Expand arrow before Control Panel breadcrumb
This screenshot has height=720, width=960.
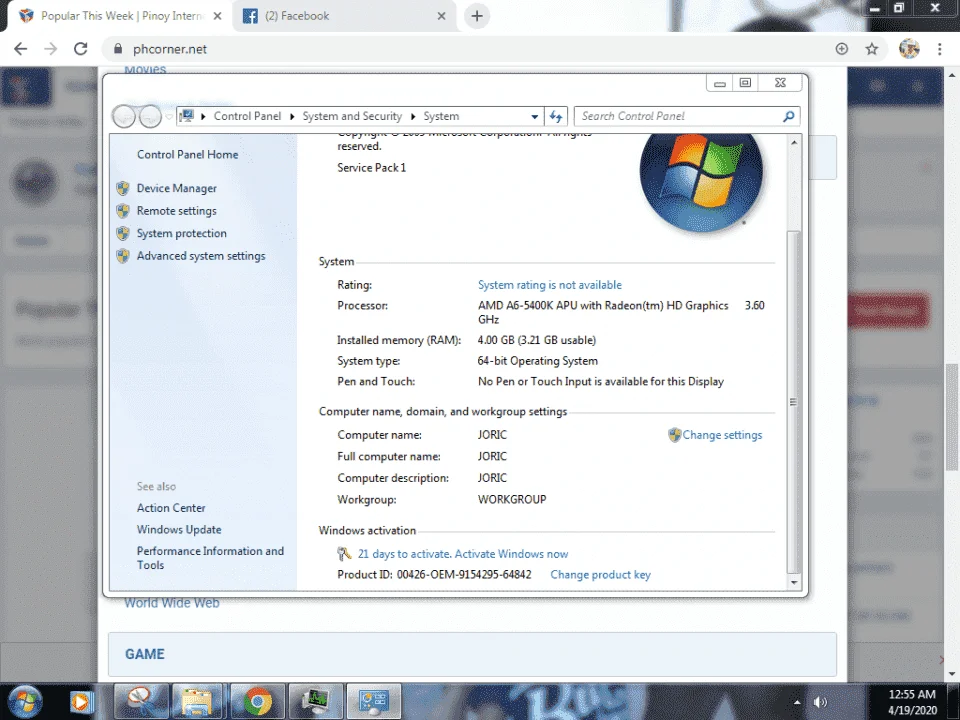pos(203,116)
